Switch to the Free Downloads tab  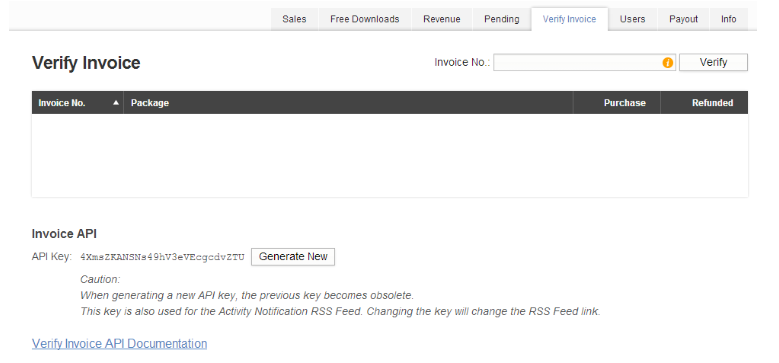[365, 19]
